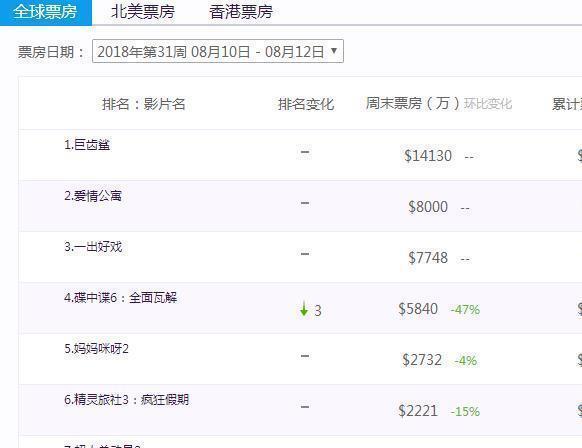This screenshot has height=448, width=582.
Task: Open the movie 3.一出好戏
Action: click(93, 246)
